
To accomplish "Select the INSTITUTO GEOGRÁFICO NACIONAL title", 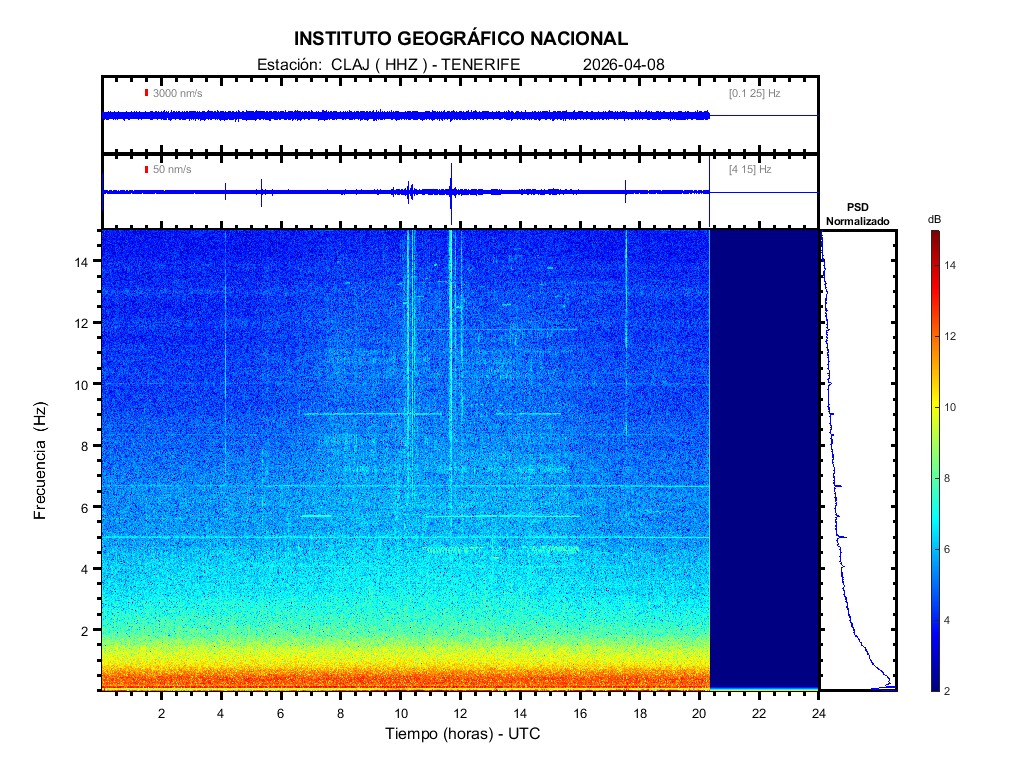I will 461,39.
